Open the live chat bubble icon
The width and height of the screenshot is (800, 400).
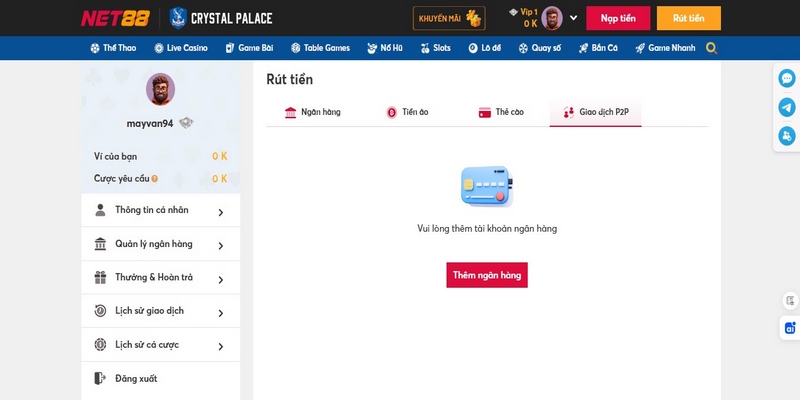787,79
